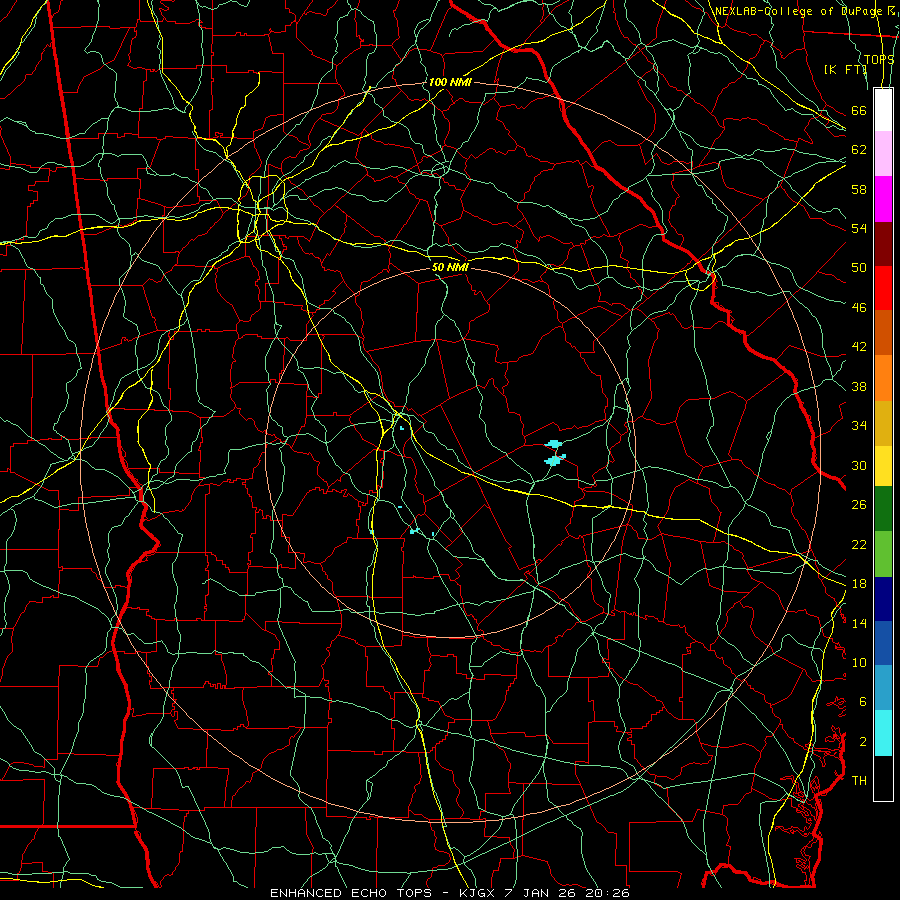Click the black TH threshold swatch
The image size is (900, 900).
[x=883, y=778]
